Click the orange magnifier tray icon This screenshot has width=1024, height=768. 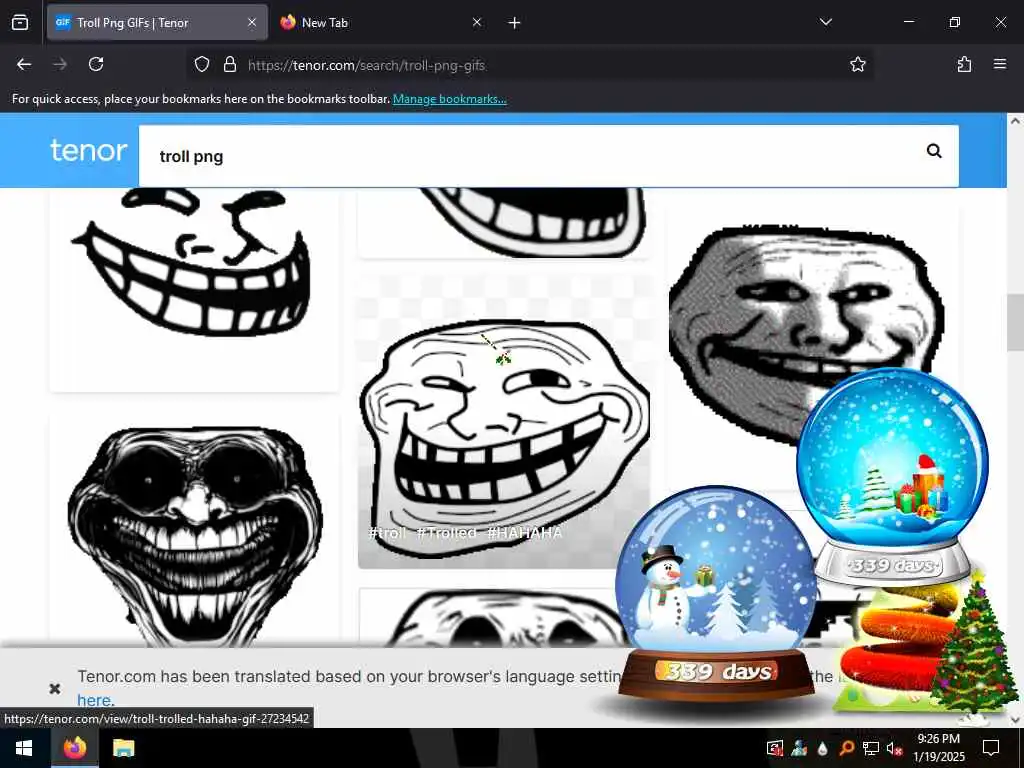point(846,748)
